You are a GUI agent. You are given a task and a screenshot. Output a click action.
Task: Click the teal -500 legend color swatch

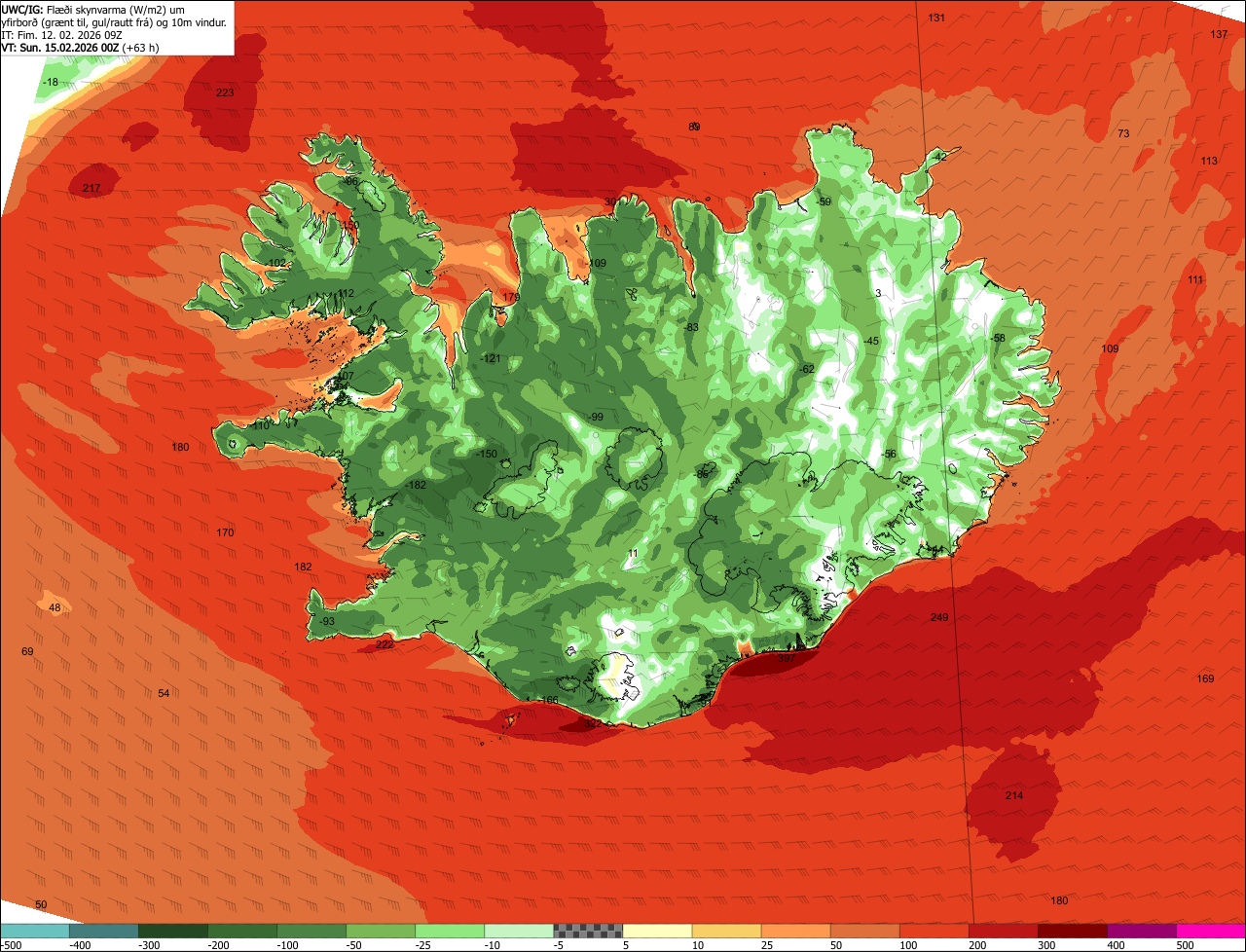34,930
